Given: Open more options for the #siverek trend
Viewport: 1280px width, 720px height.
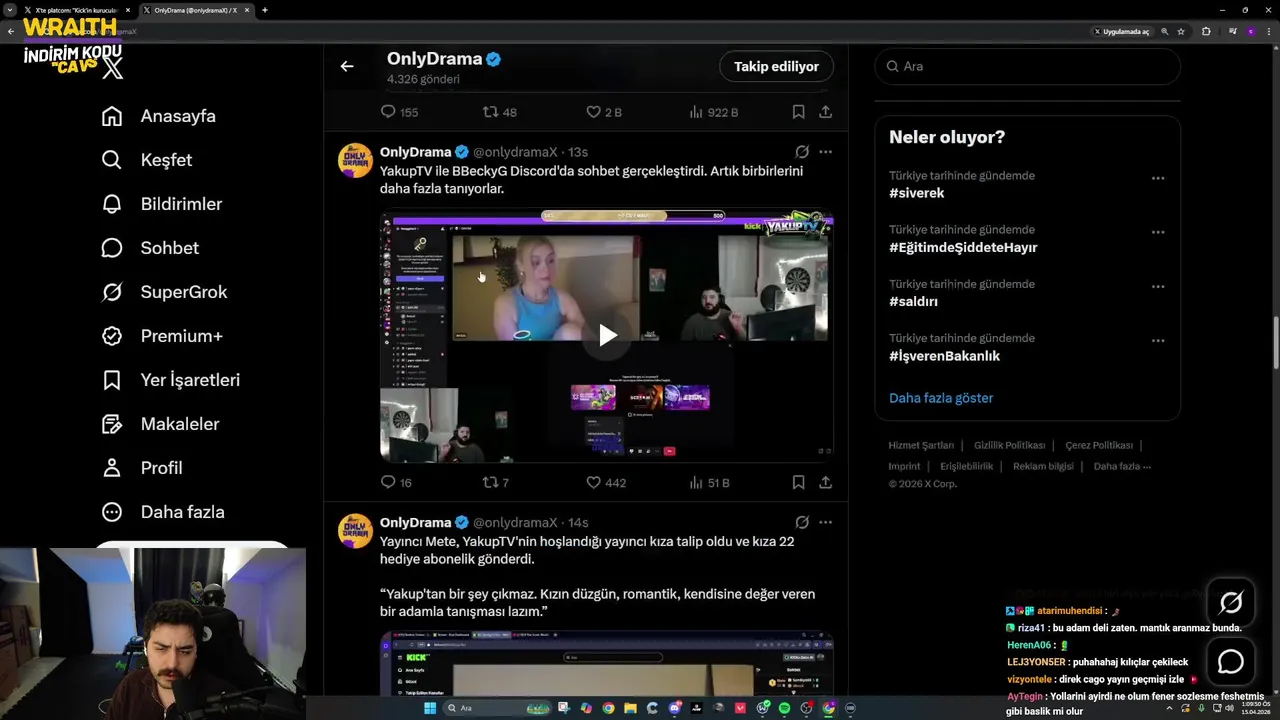Looking at the screenshot, I should (x=1157, y=178).
